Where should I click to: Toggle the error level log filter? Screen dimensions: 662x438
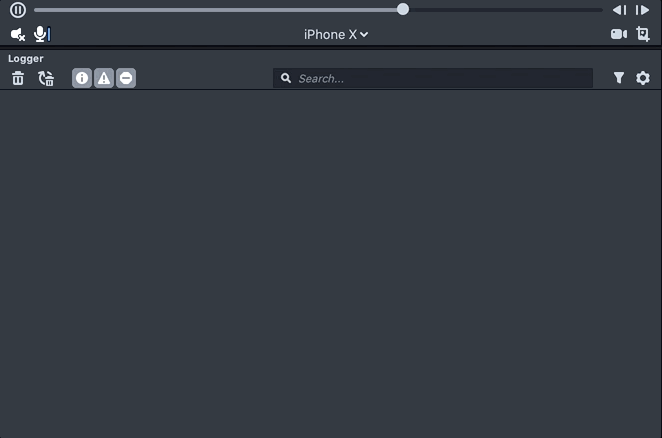(126, 78)
